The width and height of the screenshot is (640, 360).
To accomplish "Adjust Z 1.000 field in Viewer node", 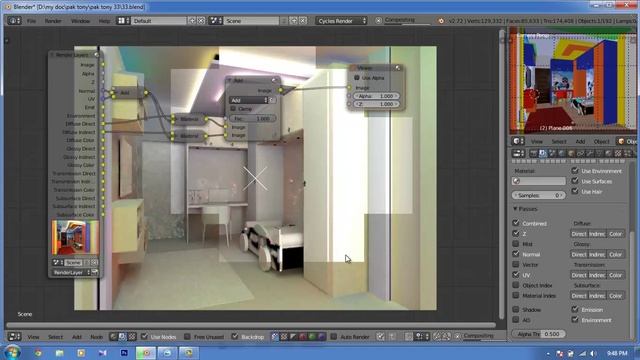I will tap(376, 104).
